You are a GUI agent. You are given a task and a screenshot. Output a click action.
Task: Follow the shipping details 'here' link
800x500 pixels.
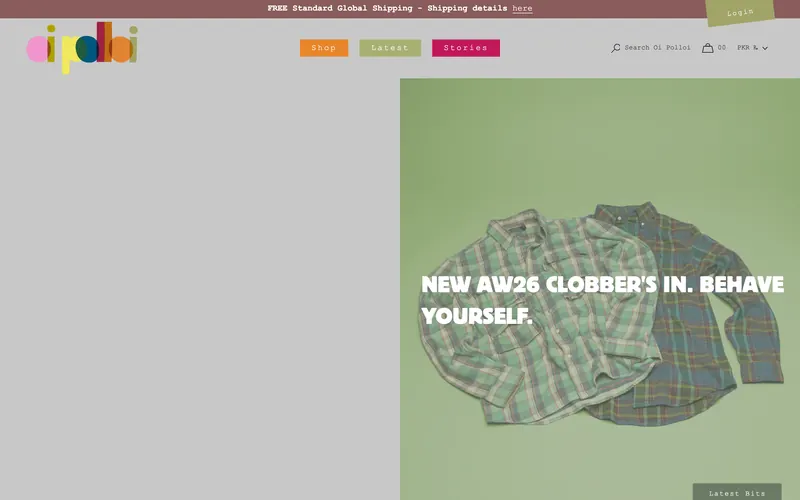tap(522, 9)
